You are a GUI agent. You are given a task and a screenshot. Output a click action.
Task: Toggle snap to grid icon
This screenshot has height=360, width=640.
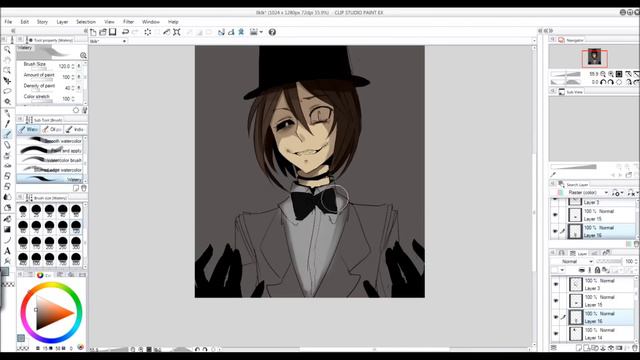tap(241, 32)
